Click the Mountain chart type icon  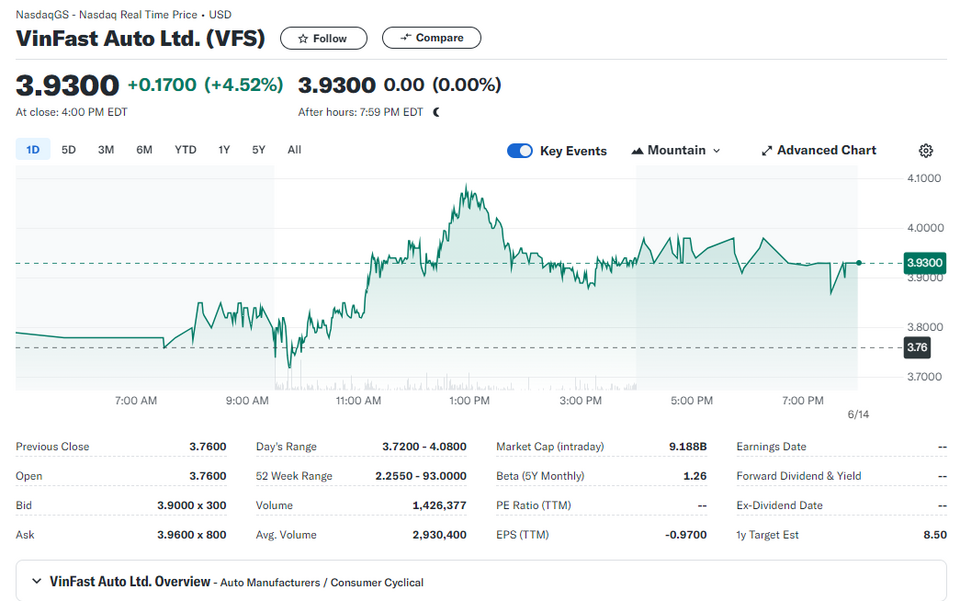637,151
